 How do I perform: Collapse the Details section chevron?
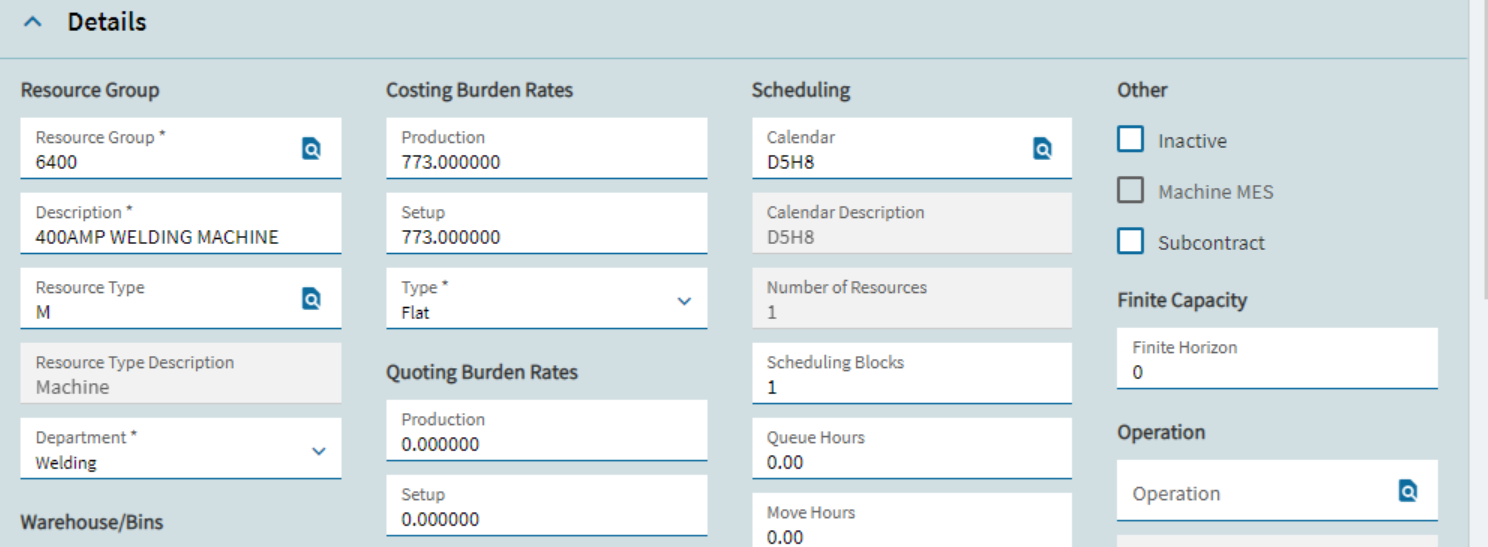tap(34, 22)
